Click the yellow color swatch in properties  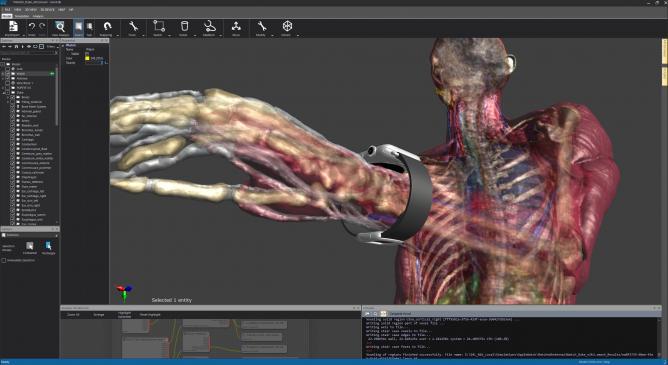pyautogui.click(x=87, y=58)
